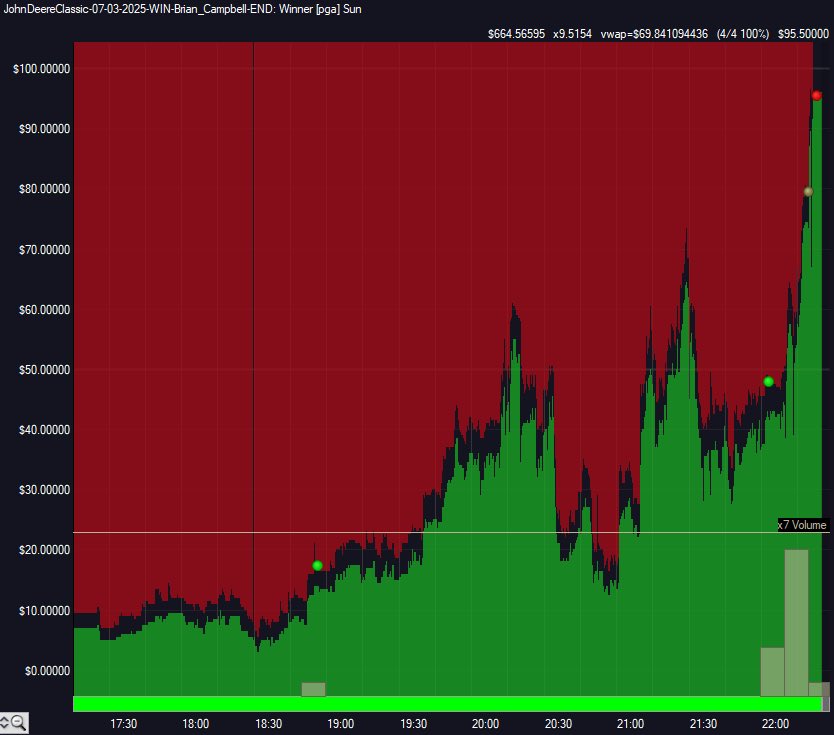Click the '(4/4 100%)' indicator
Screen dimensions: 834x735
743,34
